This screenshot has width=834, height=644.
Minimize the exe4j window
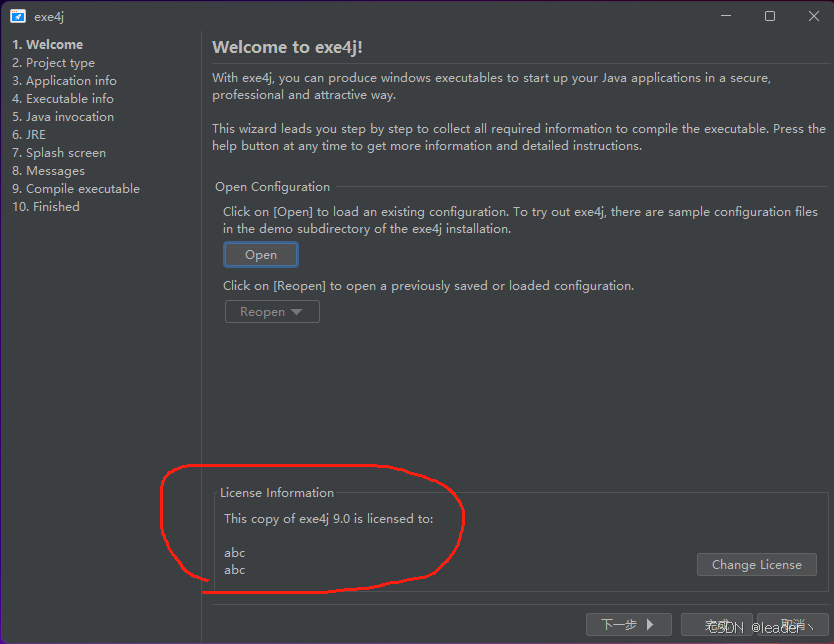725,16
